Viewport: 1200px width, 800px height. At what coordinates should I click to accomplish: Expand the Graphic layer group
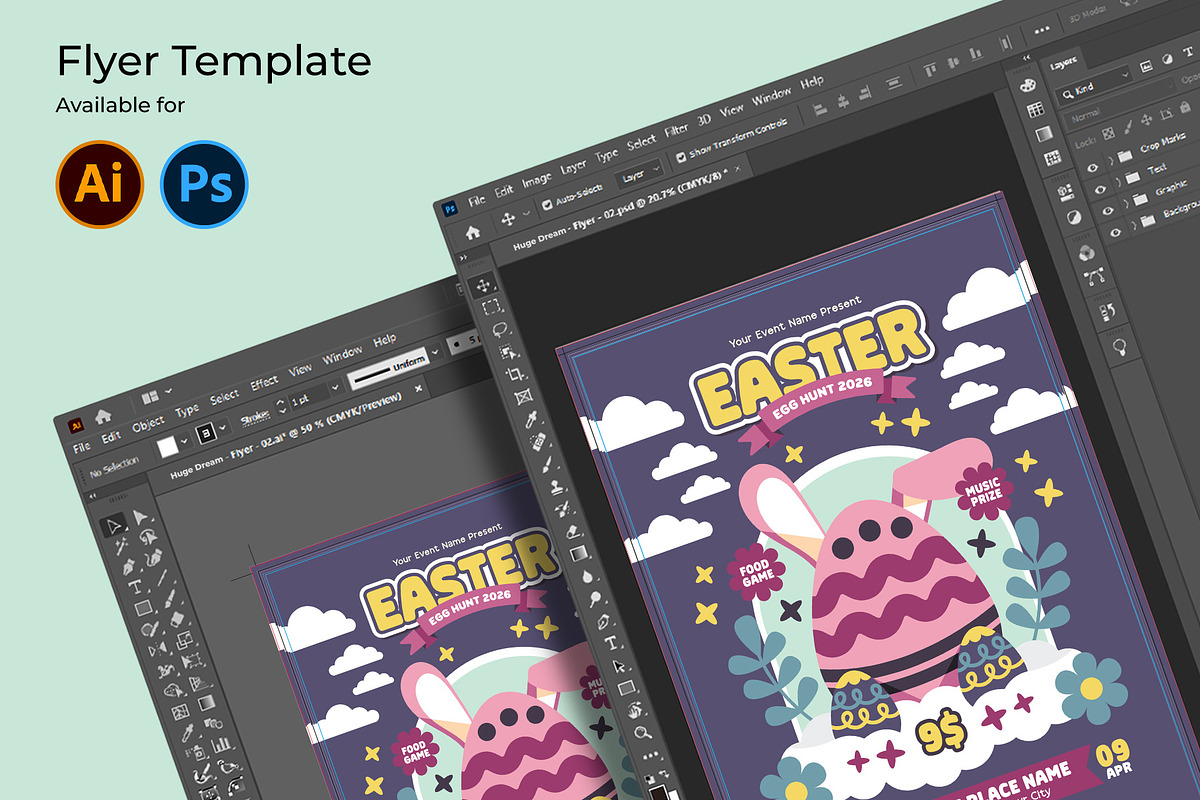(x=1126, y=204)
